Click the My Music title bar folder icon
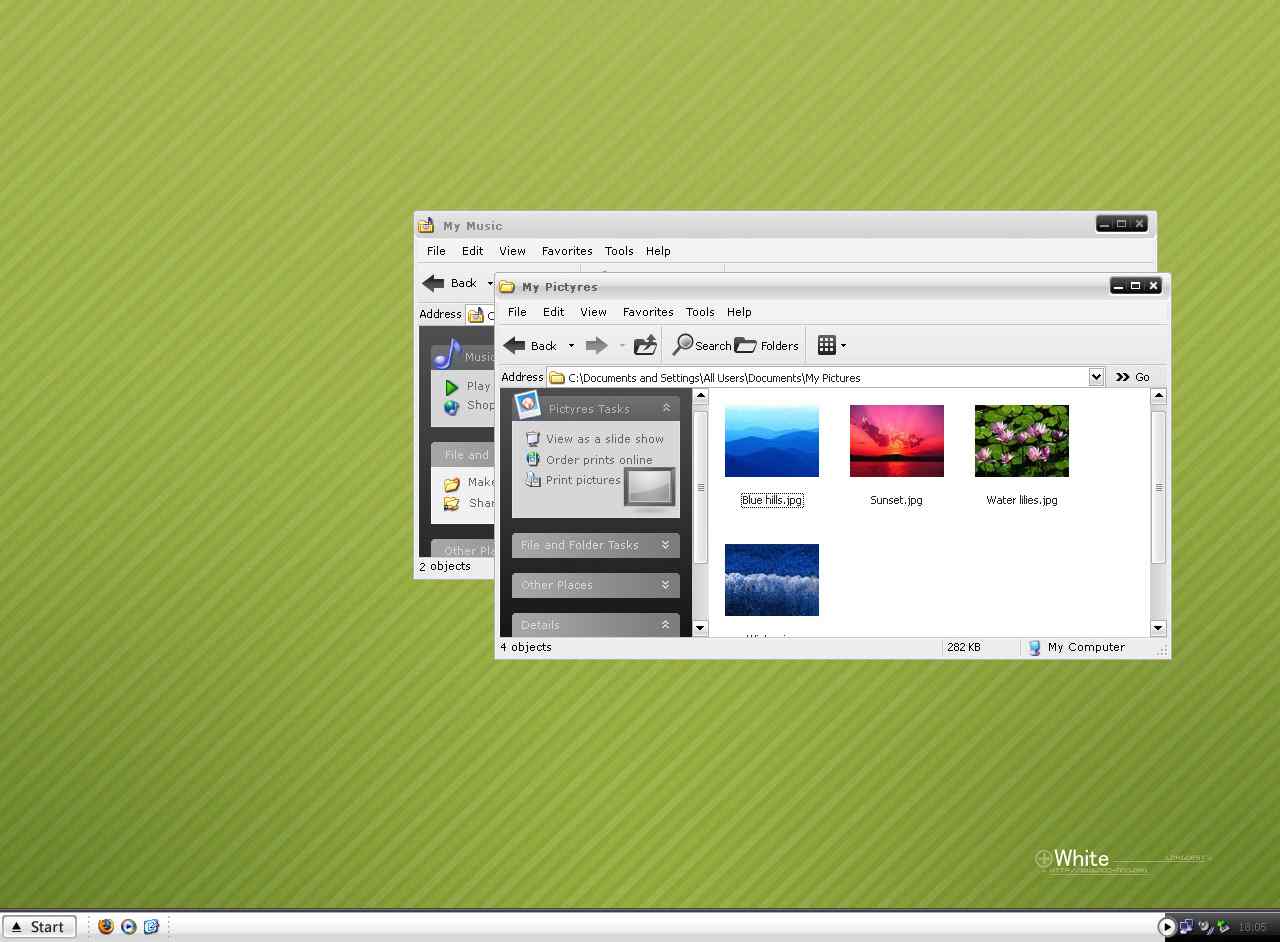The height and width of the screenshot is (942, 1280). tap(426, 225)
